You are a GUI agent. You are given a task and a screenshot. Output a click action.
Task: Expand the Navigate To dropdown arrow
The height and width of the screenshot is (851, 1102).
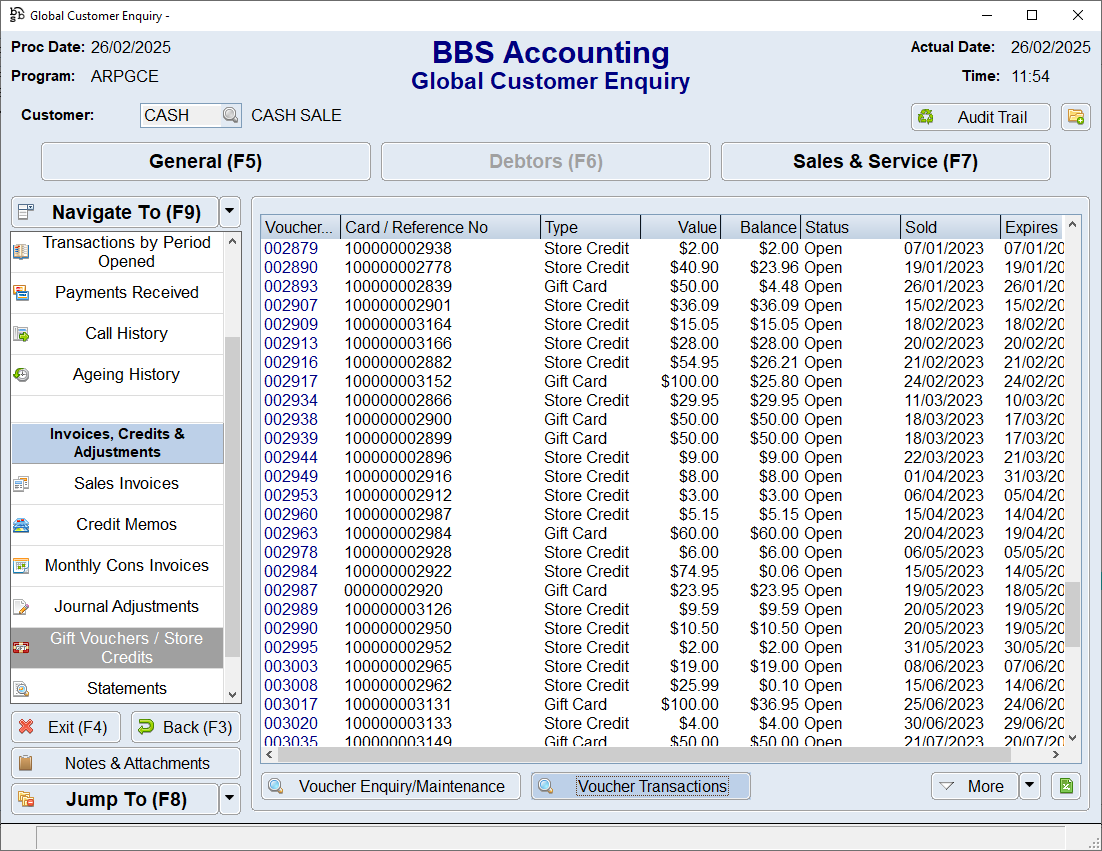(x=230, y=212)
